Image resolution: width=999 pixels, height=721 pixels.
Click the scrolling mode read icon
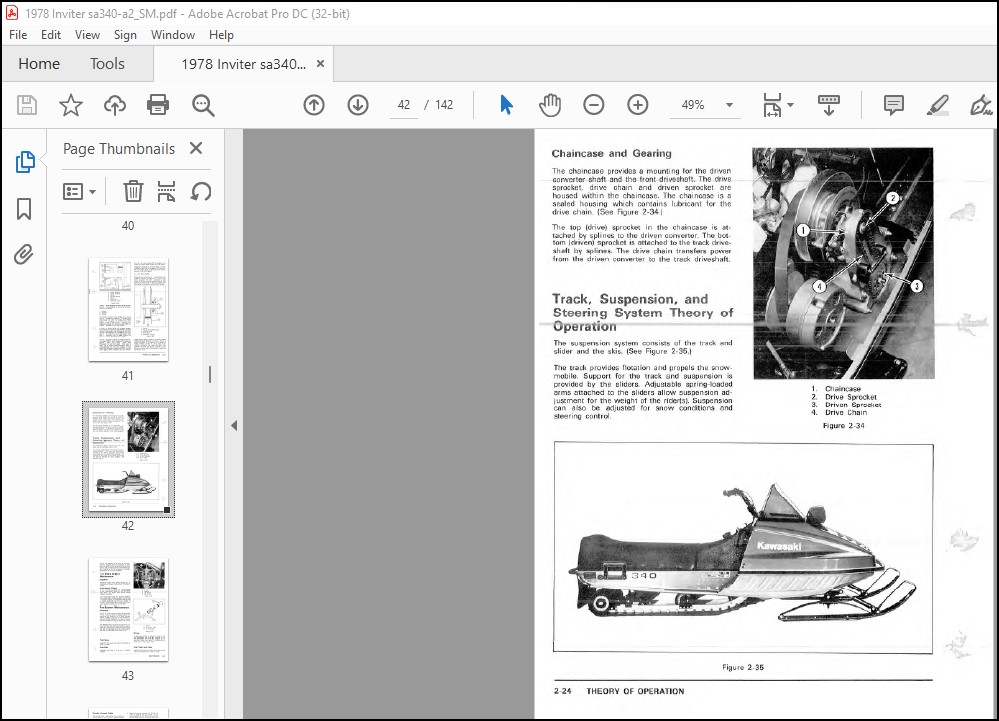pyautogui.click(x=829, y=105)
